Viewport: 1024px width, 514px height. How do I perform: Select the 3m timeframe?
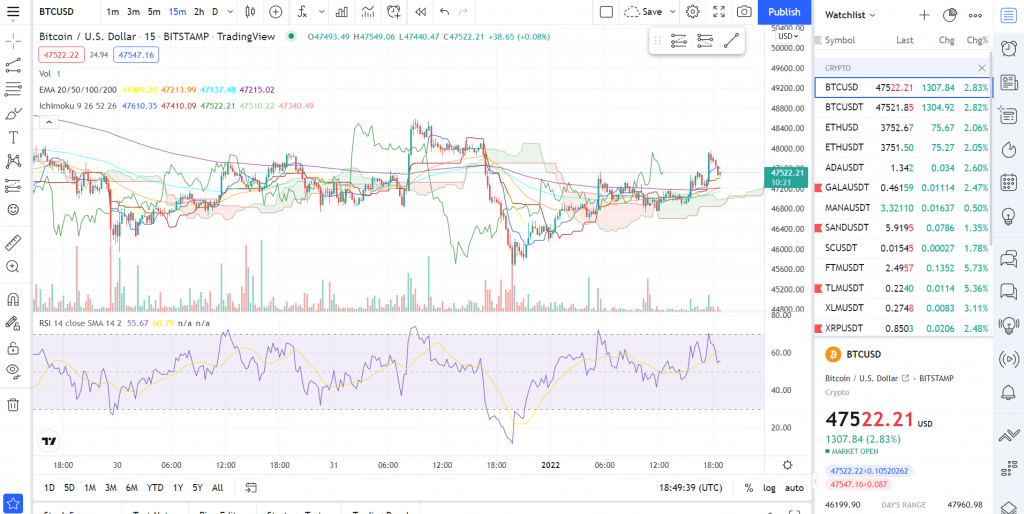click(133, 12)
